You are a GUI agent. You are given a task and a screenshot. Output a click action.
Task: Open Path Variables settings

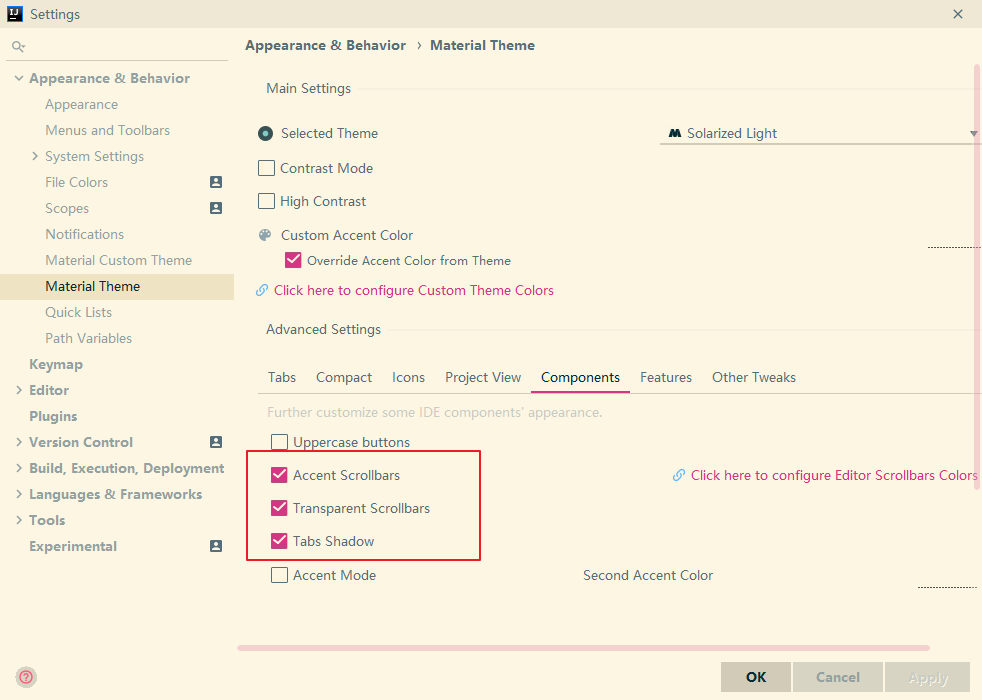click(x=88, y=338)
